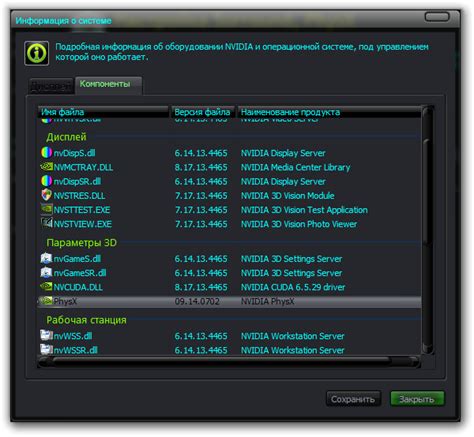
Task: Click nvGameS.dll NVIDIA 3D Settings Server name
Action: coord(291,259)
